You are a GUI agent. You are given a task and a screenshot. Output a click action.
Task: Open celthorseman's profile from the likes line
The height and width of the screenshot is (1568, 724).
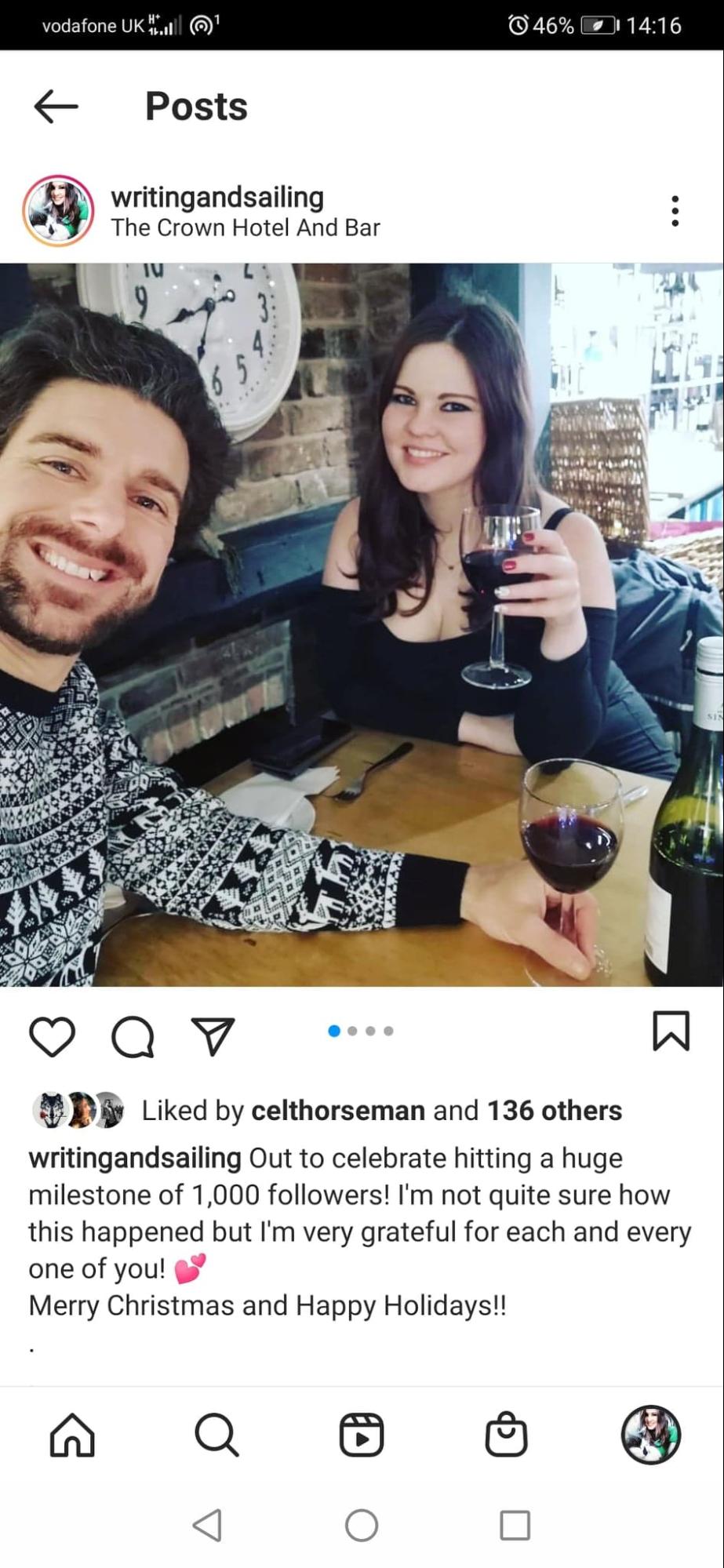pyautogui.click(x=338, y=1111)
